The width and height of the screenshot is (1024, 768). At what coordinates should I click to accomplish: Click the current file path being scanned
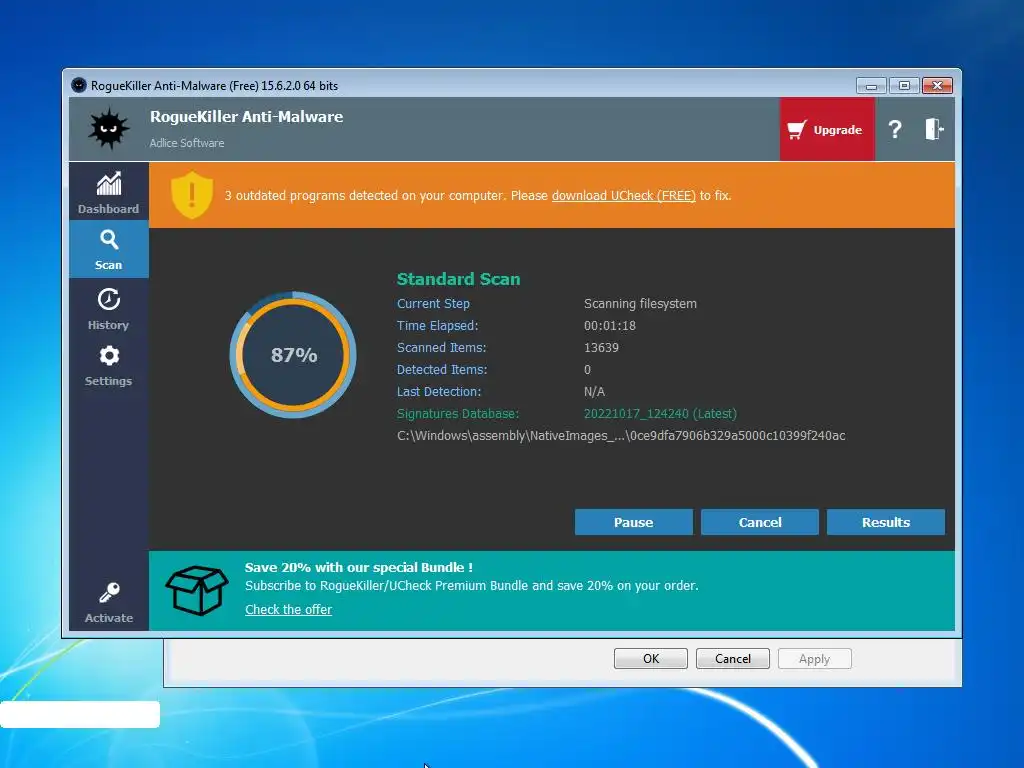click(621, 436)
